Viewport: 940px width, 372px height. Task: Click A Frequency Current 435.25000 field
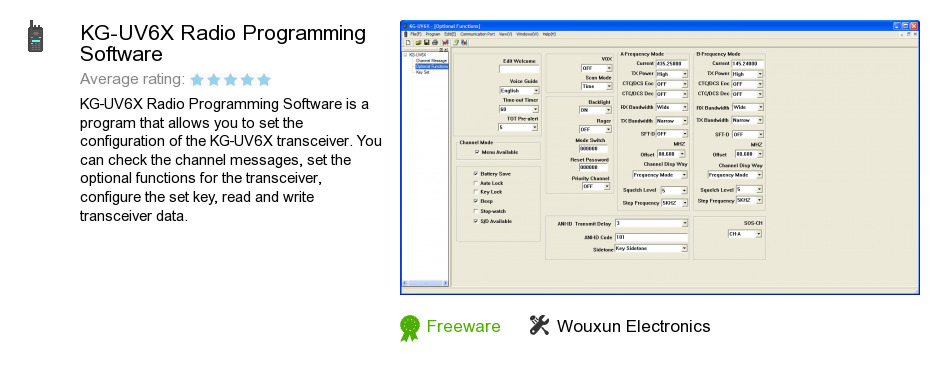pyautogui.click(x=672, y=63)
